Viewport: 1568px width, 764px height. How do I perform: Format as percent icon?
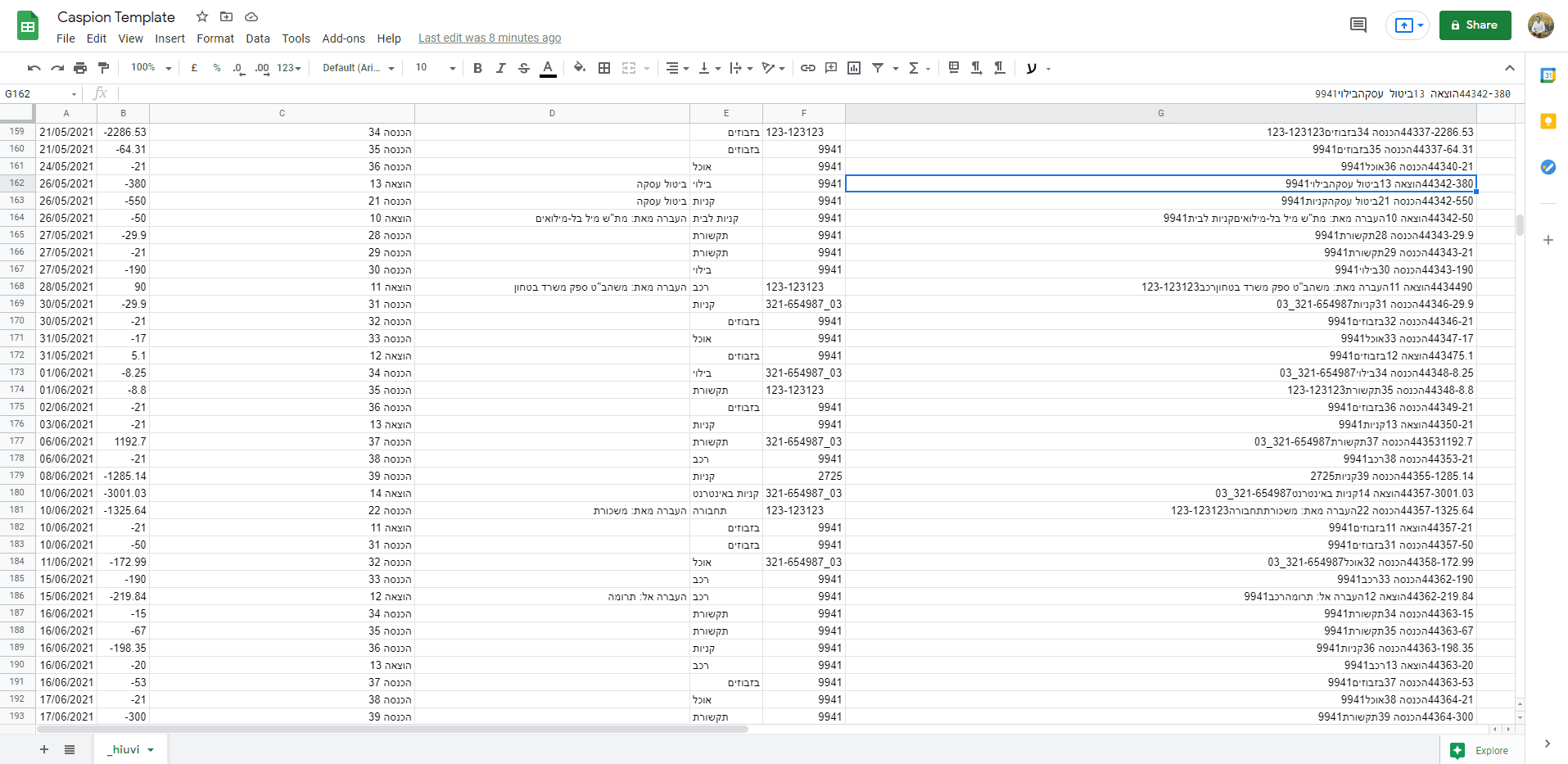coord(217,68)
